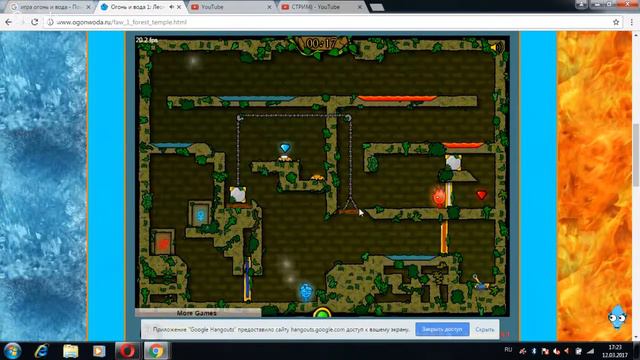Click the FPS counter in game corner
This screenshot has width=640, height=360.
[x=146, y=40]
